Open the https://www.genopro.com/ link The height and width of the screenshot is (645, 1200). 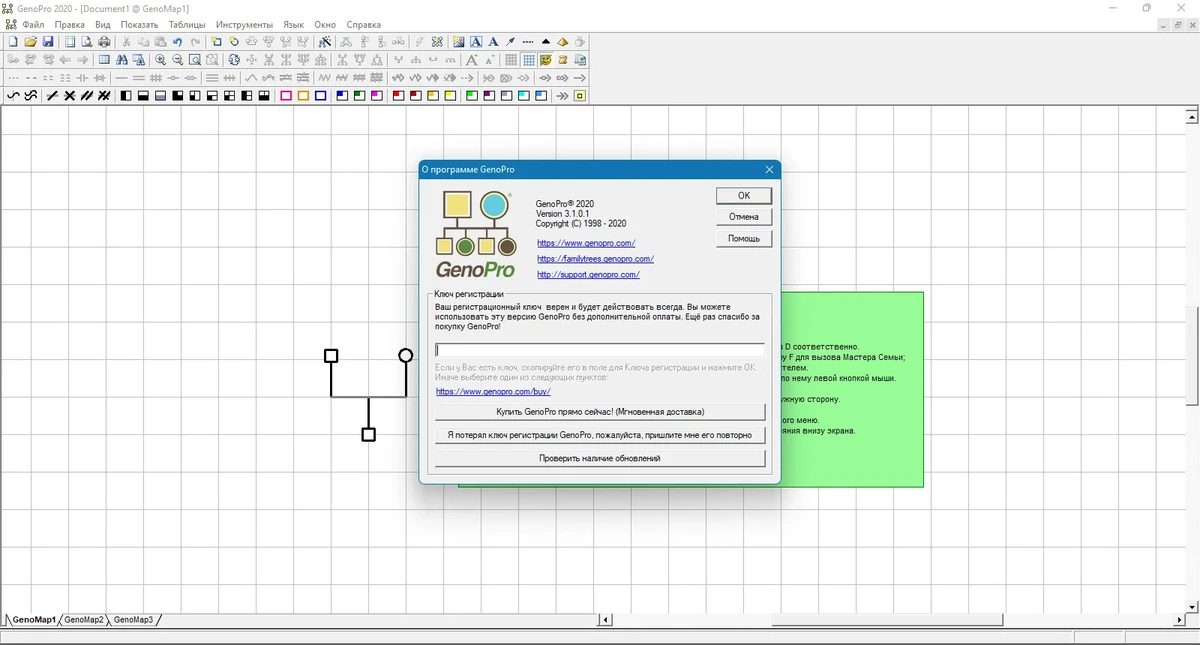click(586, 243)
